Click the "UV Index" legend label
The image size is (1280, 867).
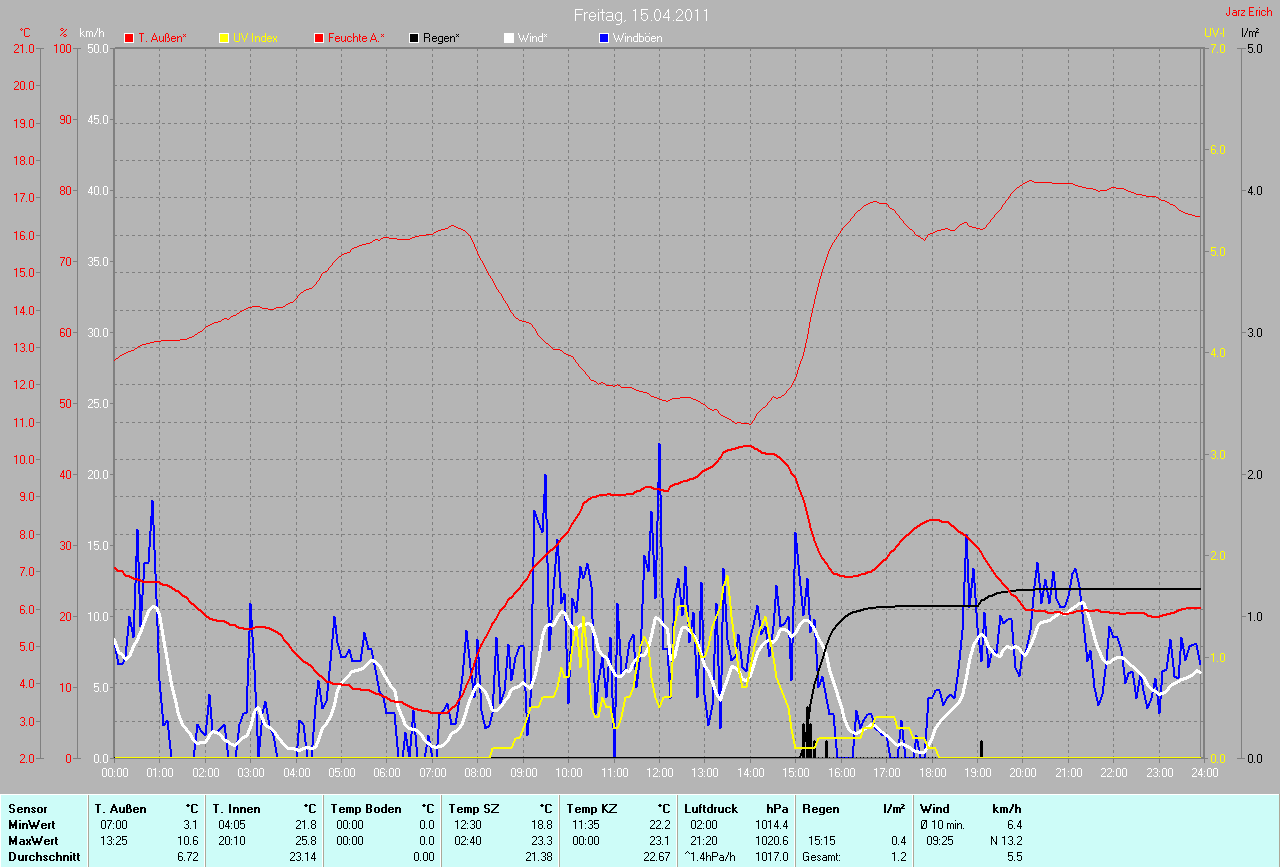click(255, 38)
